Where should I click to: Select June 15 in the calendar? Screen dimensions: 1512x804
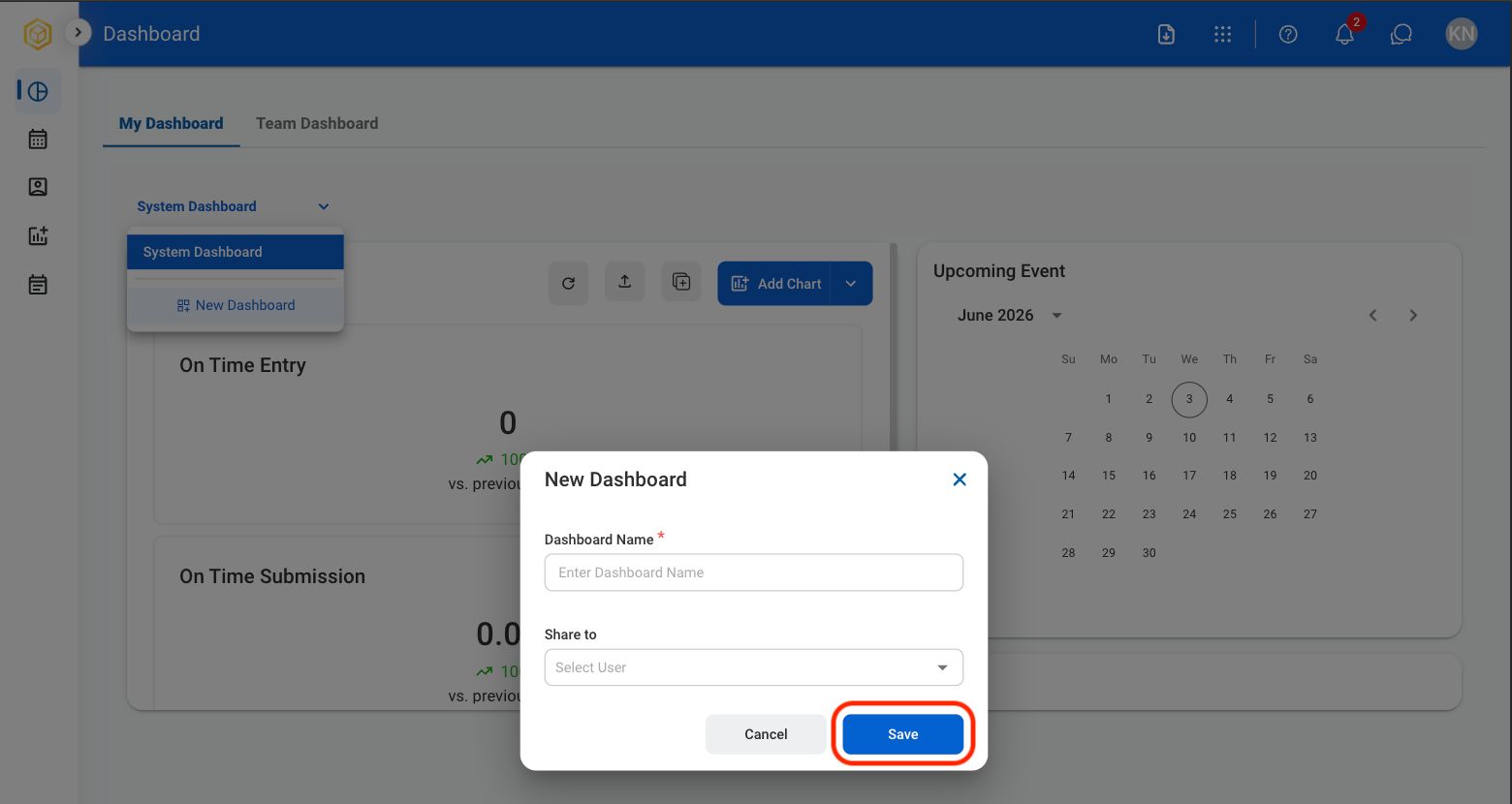(x=1109, y=476)
